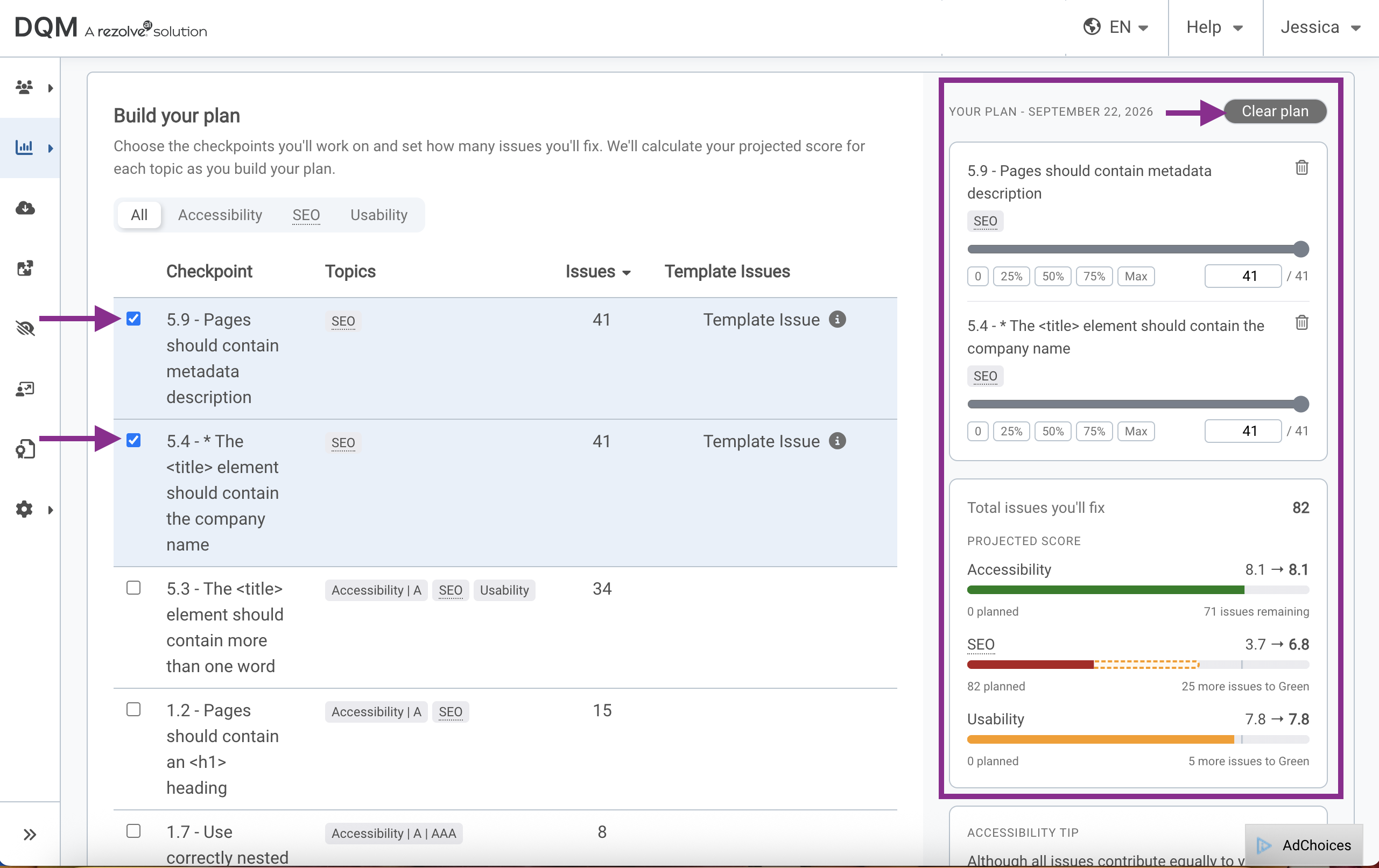Remove checkpoint 5.4 using its trash icon
Screen dimensions: 1379x868
coord(1301,323)
